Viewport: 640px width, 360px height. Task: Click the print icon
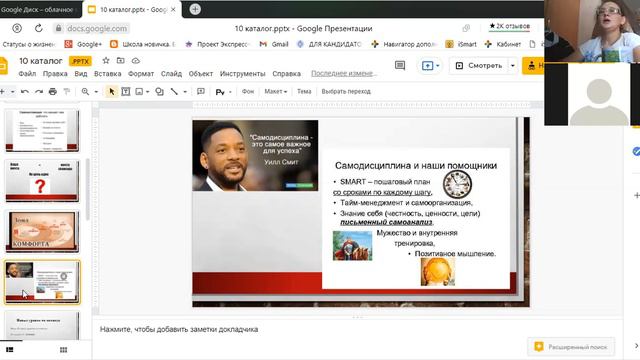tap(53, 91)
